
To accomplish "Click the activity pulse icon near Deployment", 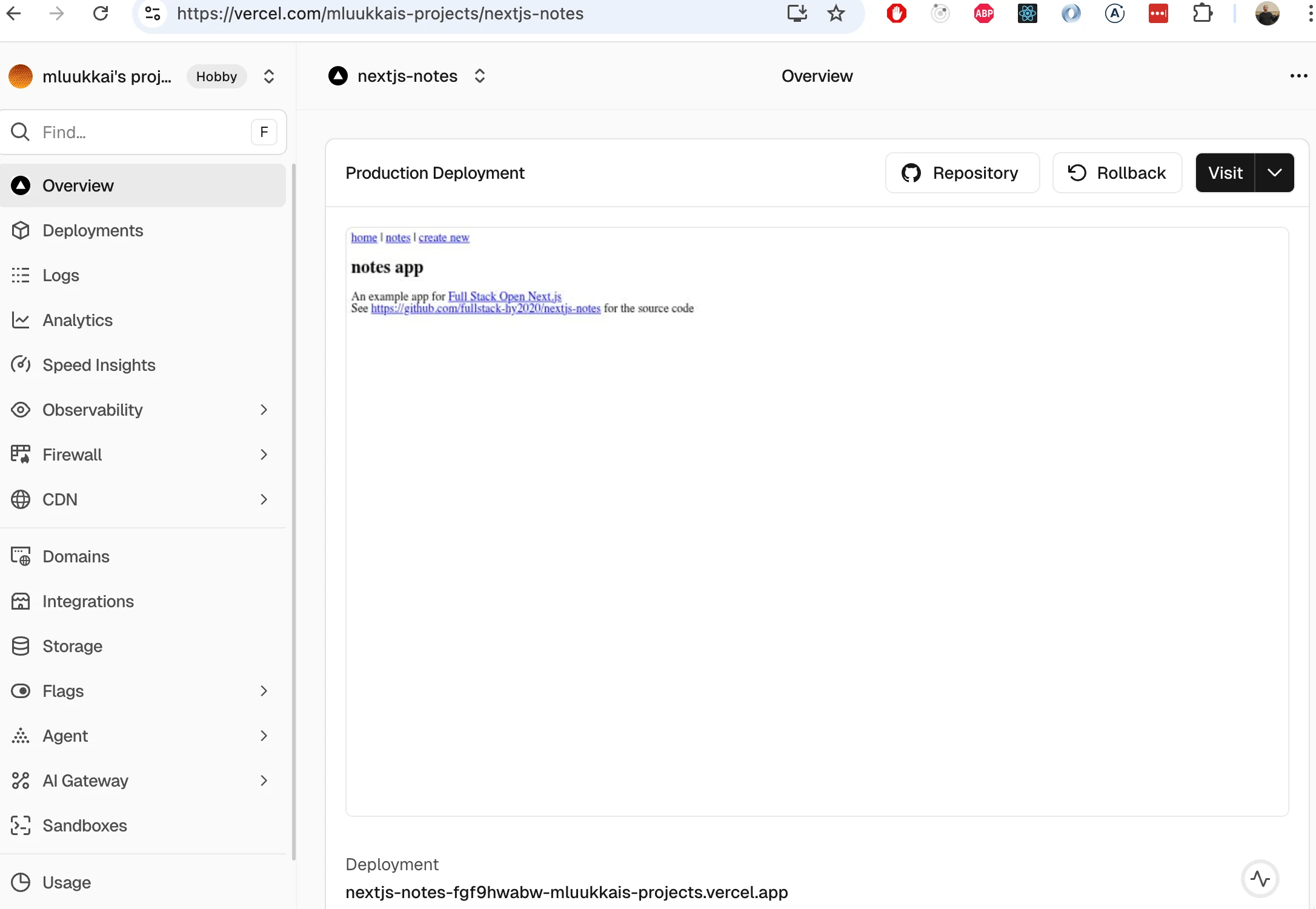I will [x=1260, y=879].
